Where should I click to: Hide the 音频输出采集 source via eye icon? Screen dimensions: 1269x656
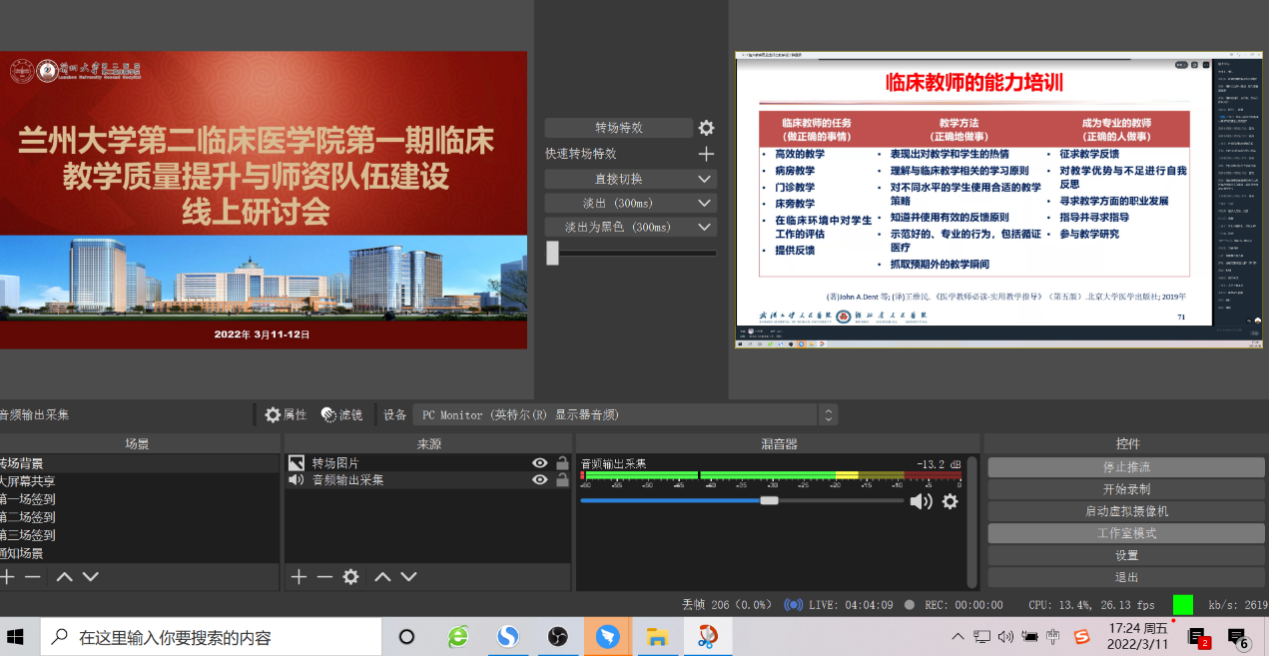pyautogui.click(x=540, y=480)
